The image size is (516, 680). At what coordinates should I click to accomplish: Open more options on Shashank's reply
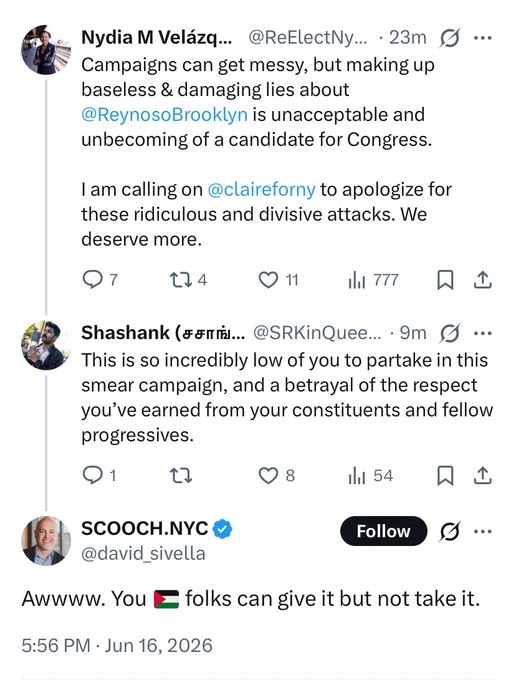tap(483, 333)
